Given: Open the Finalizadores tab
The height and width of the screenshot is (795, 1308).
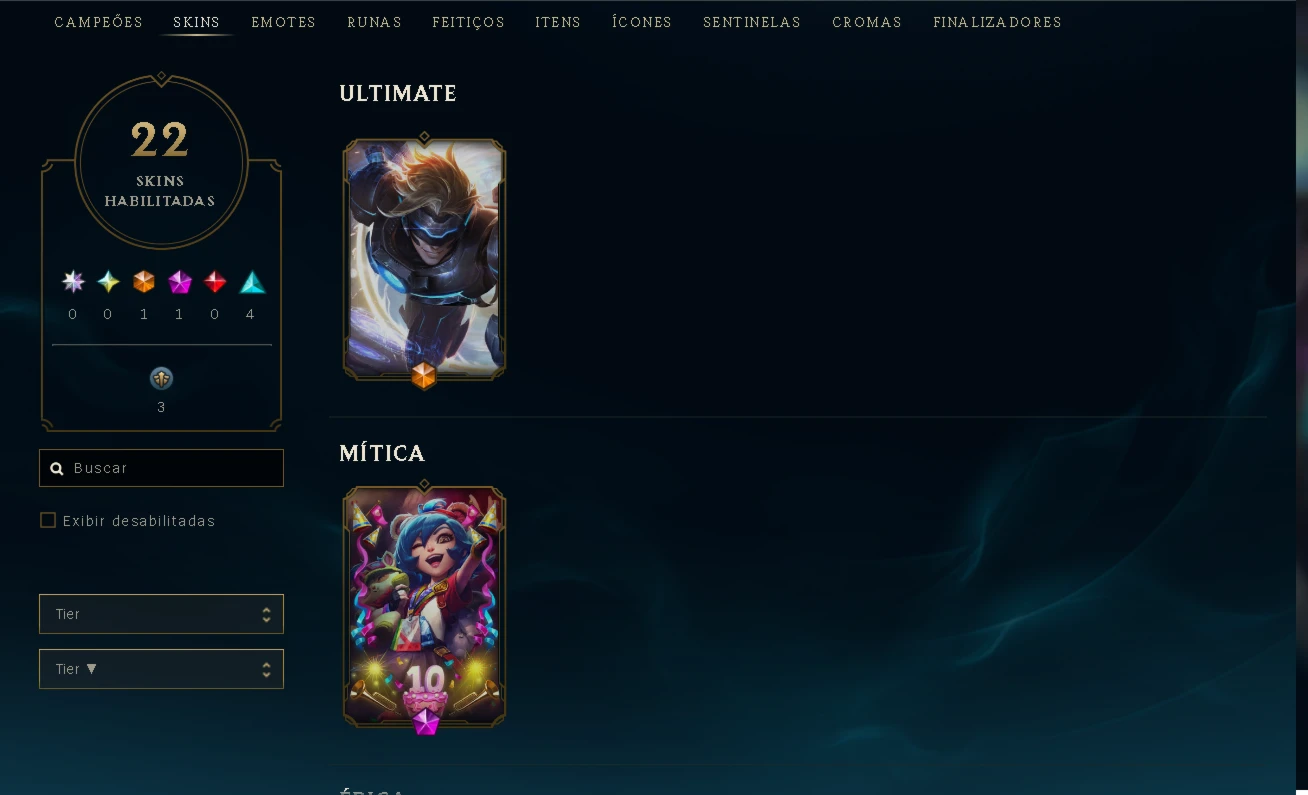Looking at the screenshot, I should (998, 22).
